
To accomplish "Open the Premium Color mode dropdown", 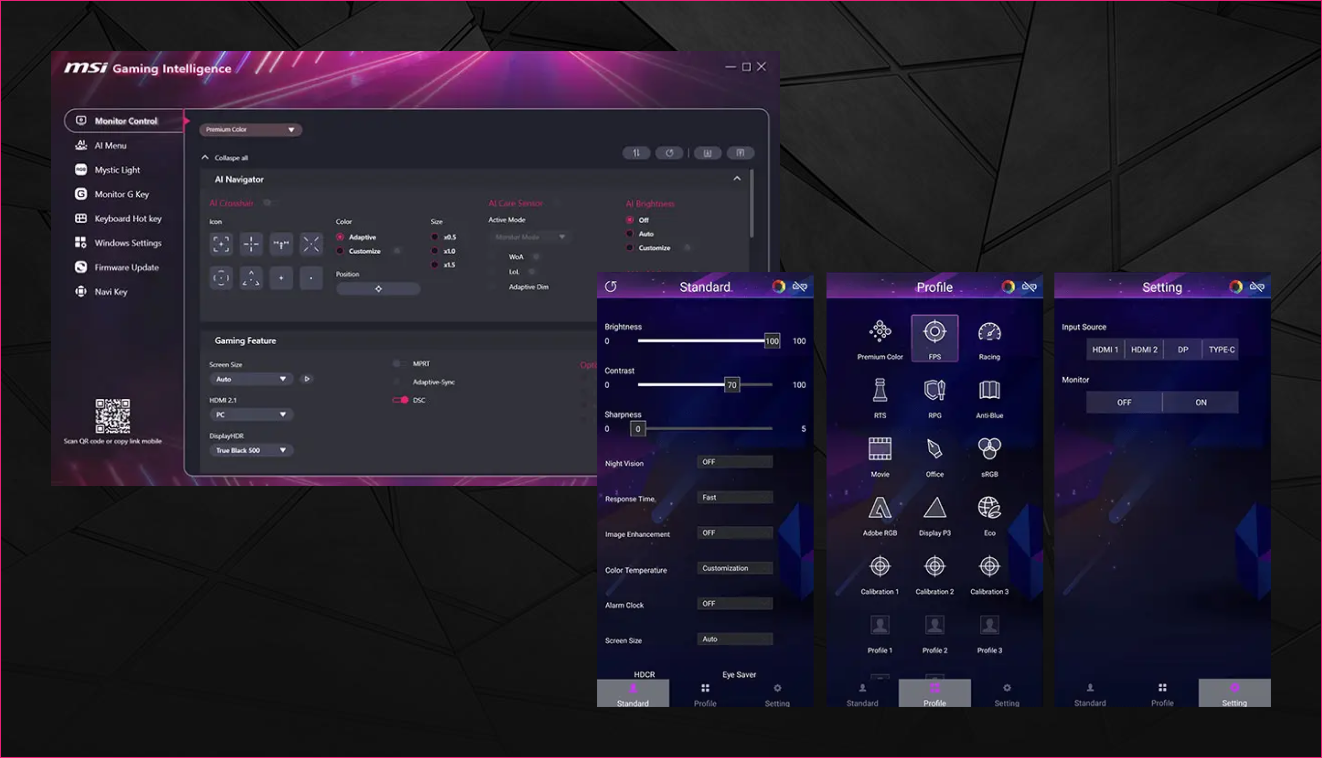I will point(250,129).
